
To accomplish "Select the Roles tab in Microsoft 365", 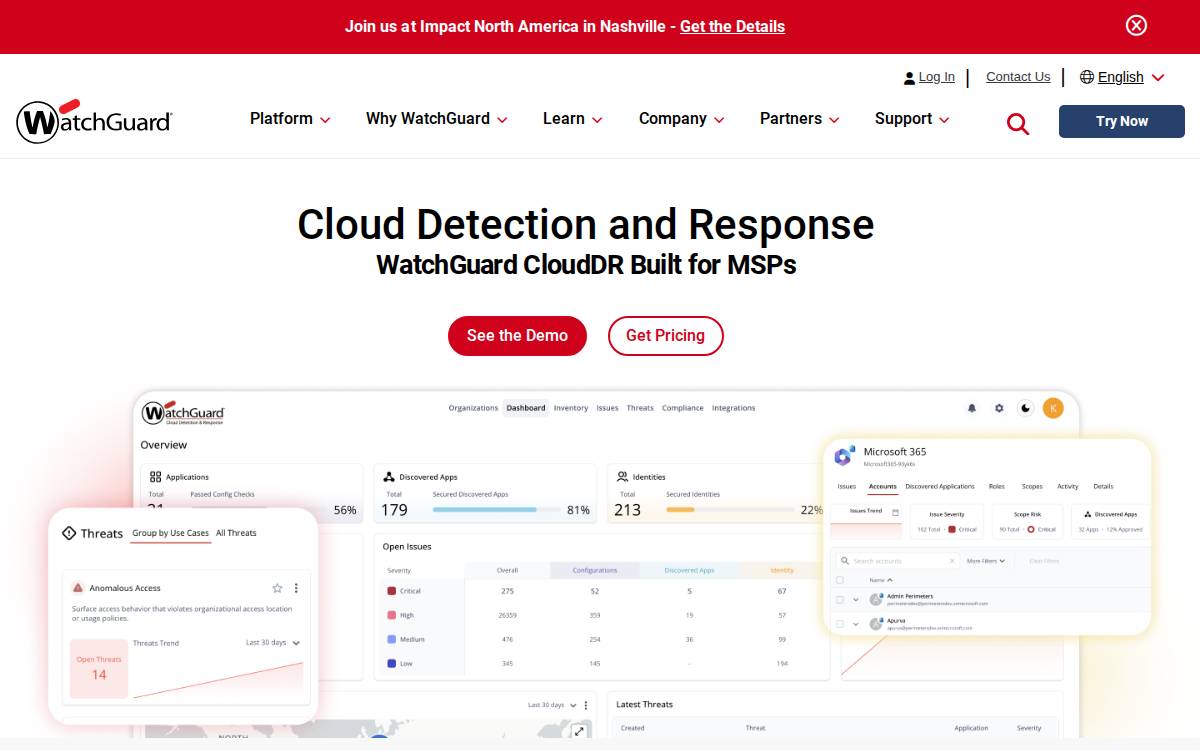I will click(997, 487).
